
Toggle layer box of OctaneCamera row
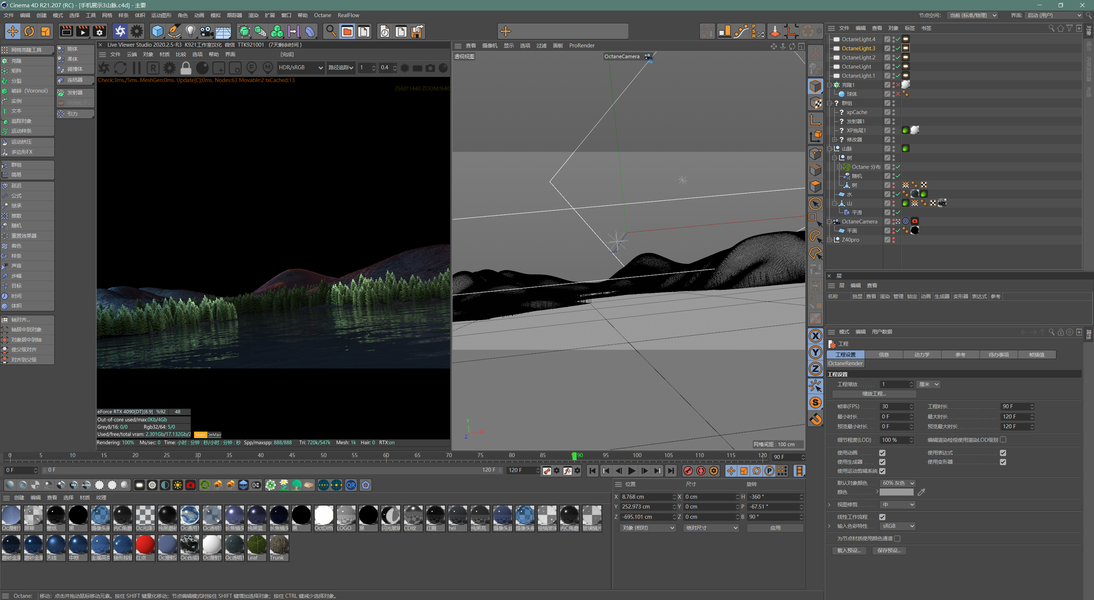[887, 221]
